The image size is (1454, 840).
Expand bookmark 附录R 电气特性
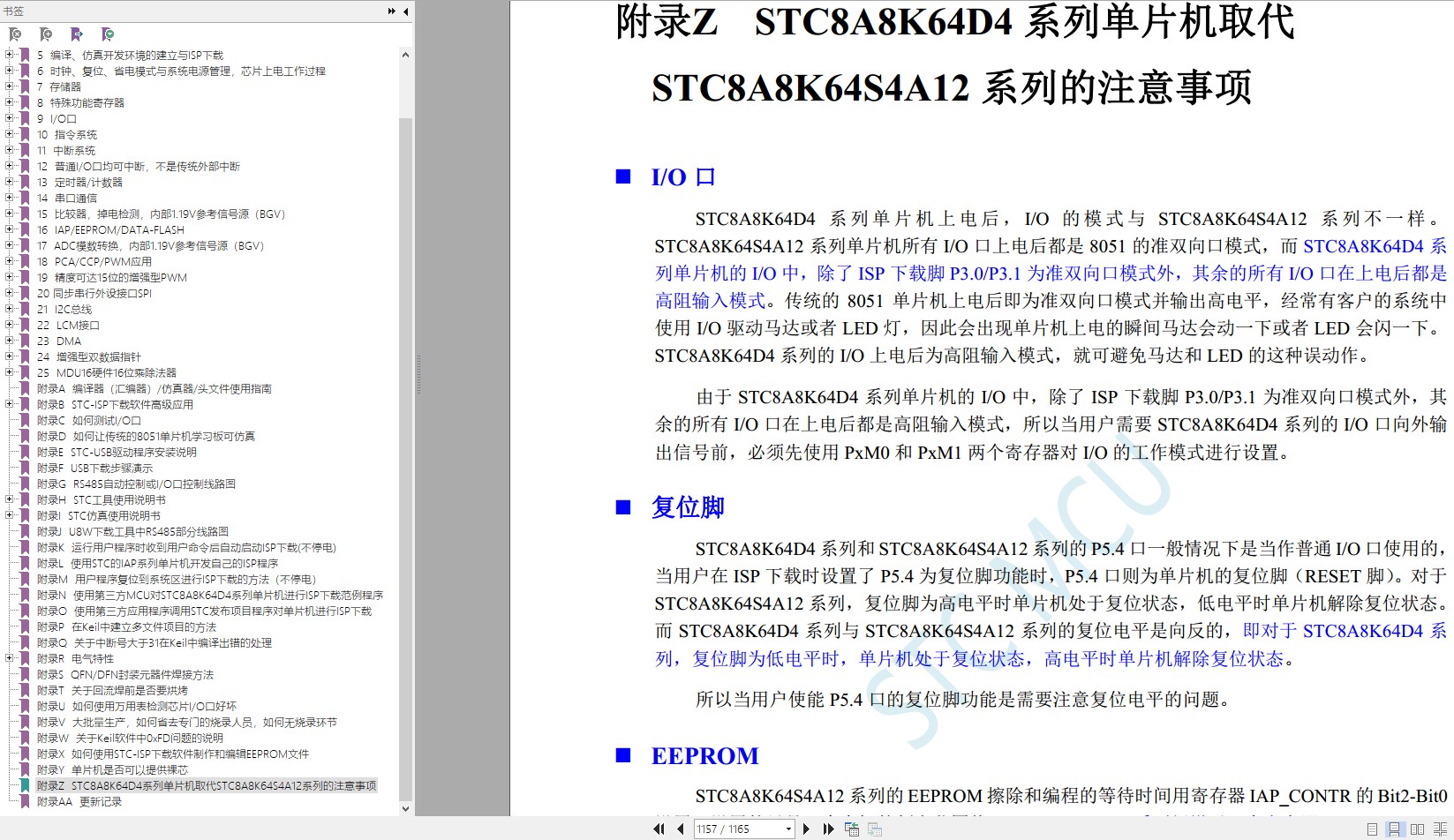point(10,658)
